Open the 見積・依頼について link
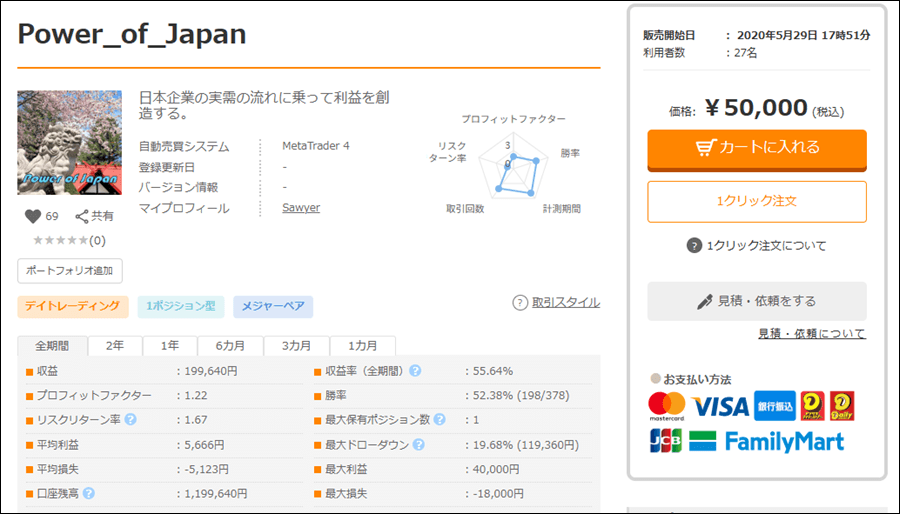 pyautogui.click(x=811, y=334)
